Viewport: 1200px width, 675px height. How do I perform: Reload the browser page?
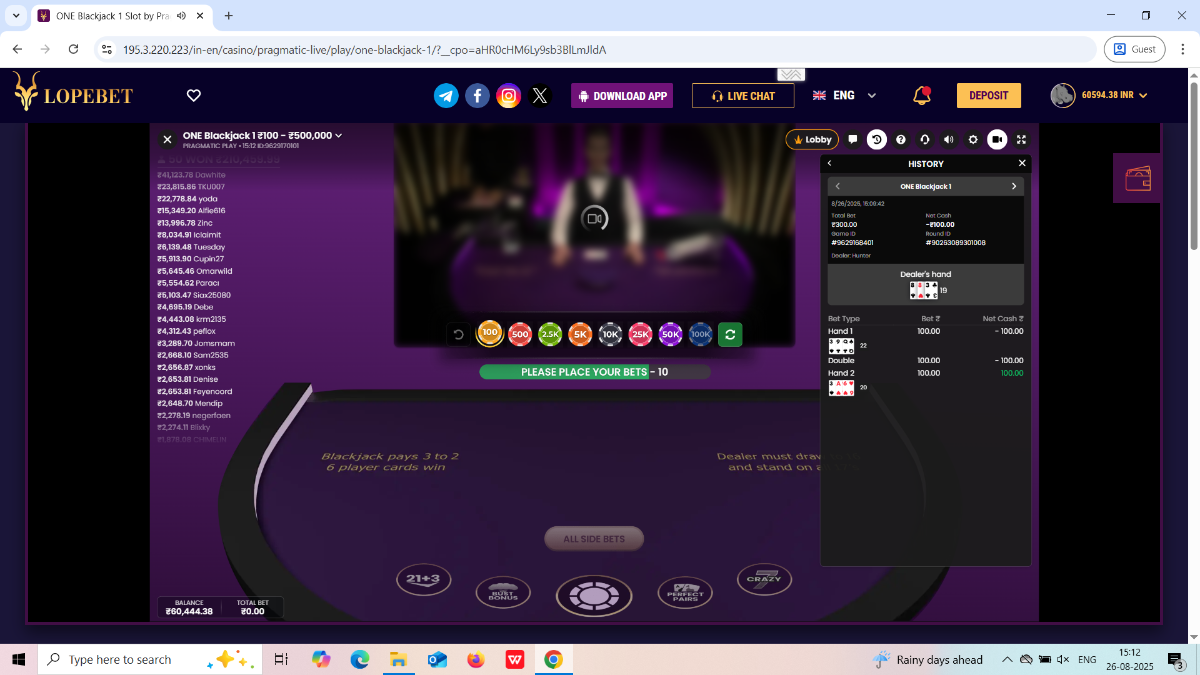(x=73, y=49)
